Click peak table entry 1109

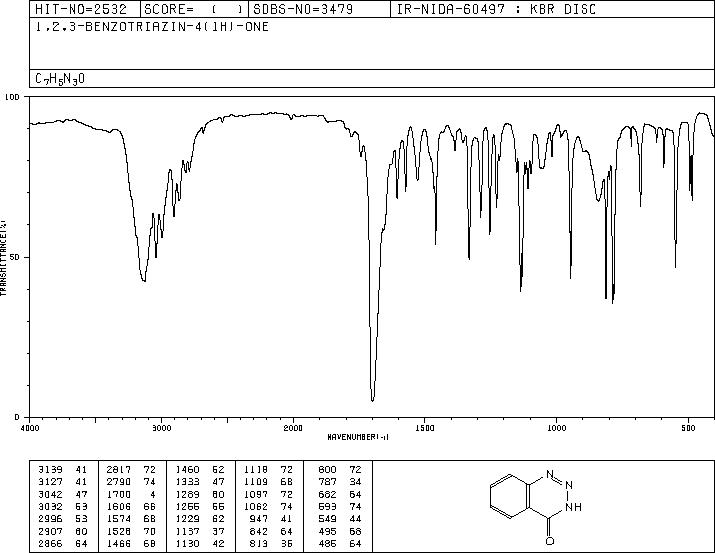(x=256, y=482)
